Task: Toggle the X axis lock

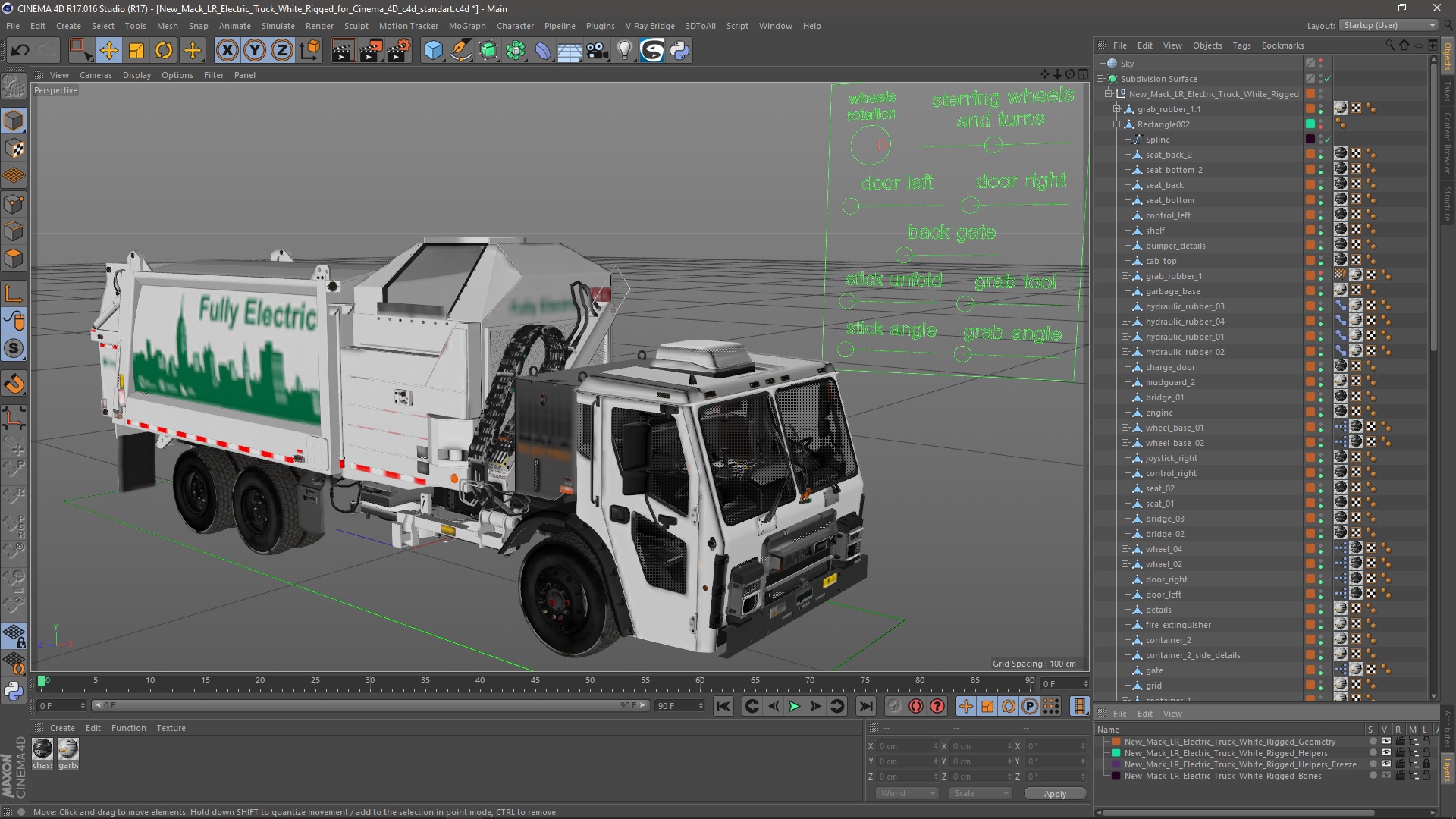Action: (227, 51)
